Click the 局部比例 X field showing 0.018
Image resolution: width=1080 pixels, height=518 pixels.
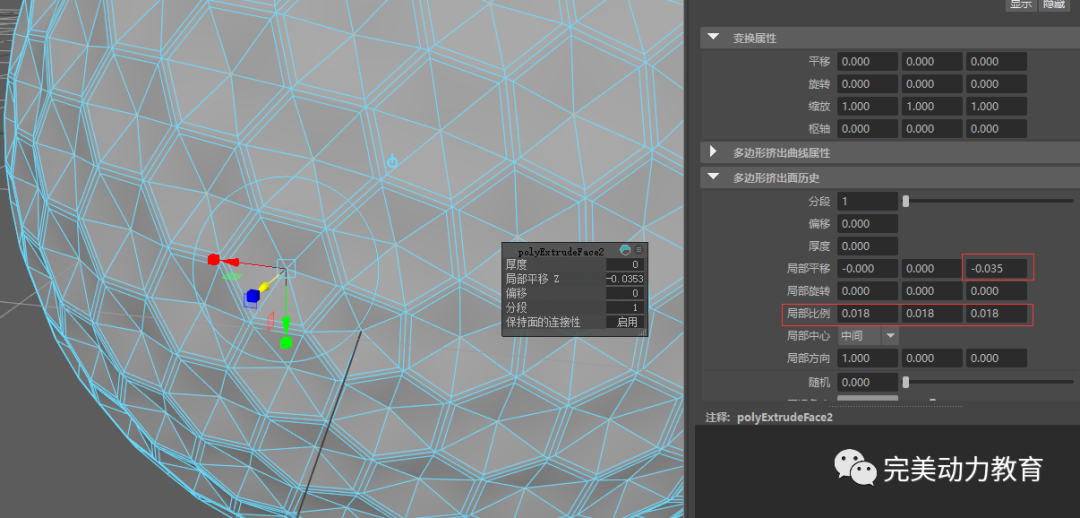[868, 313]
